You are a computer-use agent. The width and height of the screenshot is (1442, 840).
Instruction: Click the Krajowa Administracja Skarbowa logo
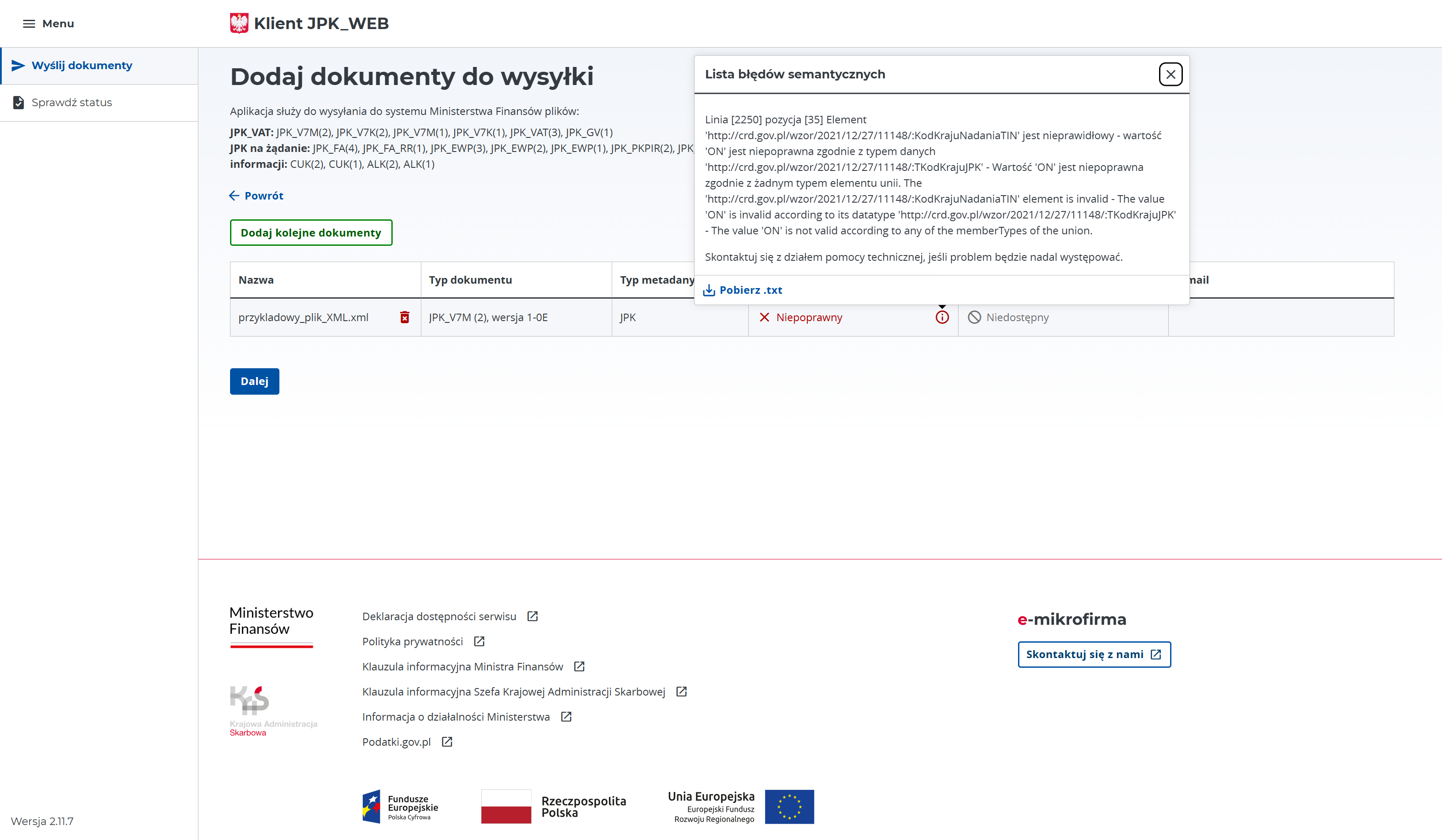pos(274,711)
